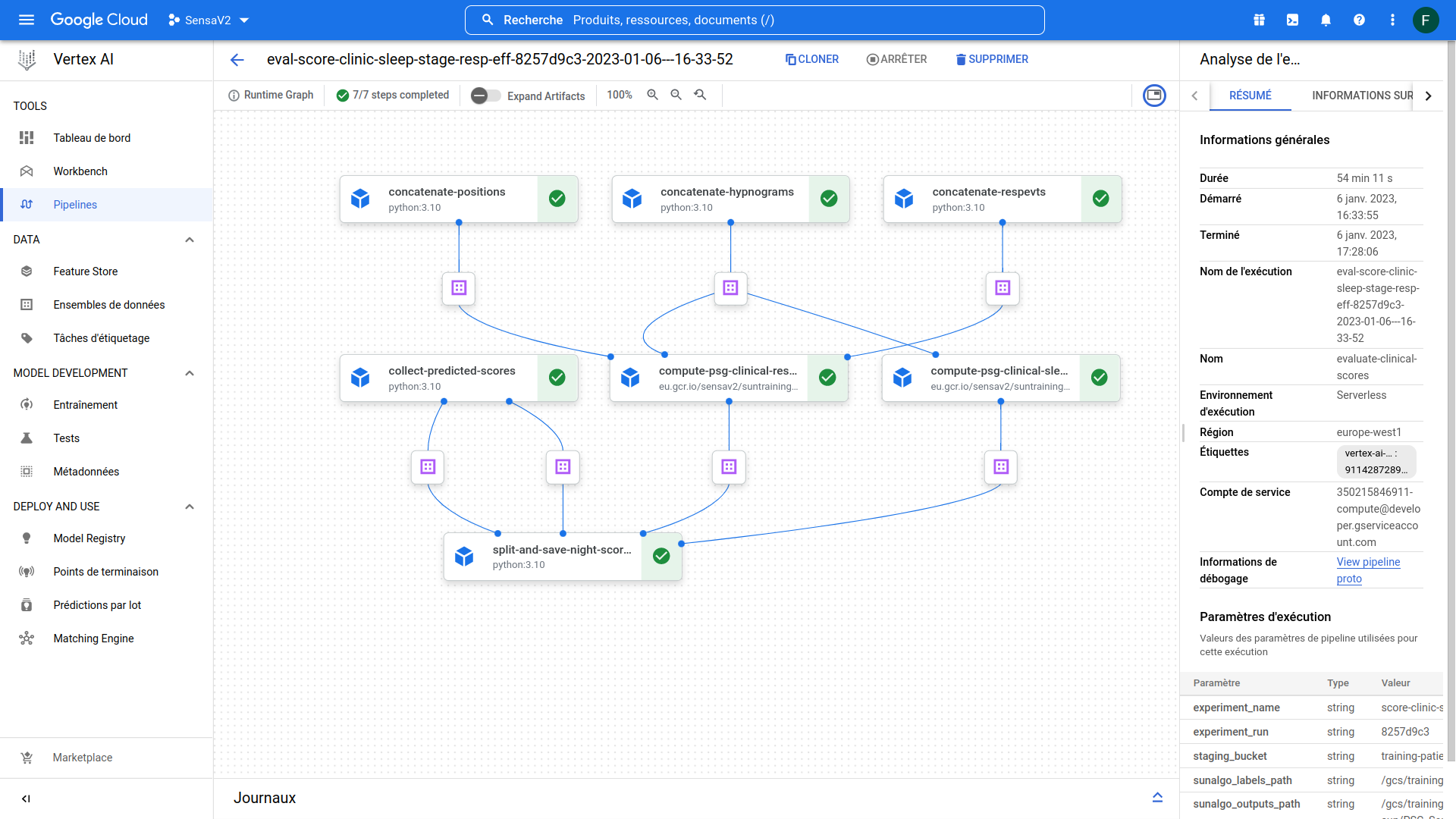
Task: Select the collect-predicted-scores pipeline step
Action: click(459, 378)
